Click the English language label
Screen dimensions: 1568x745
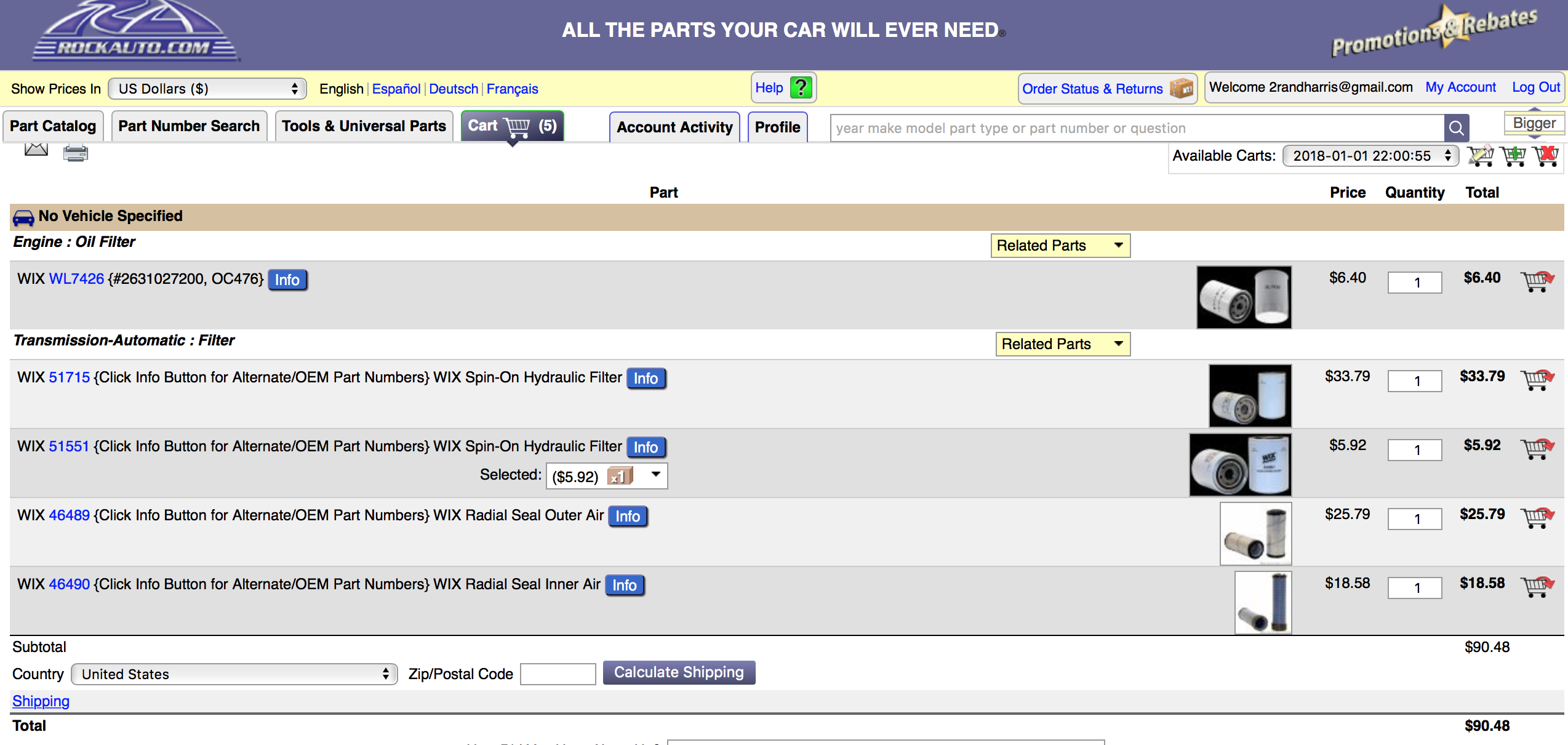(x=341, y=89)
